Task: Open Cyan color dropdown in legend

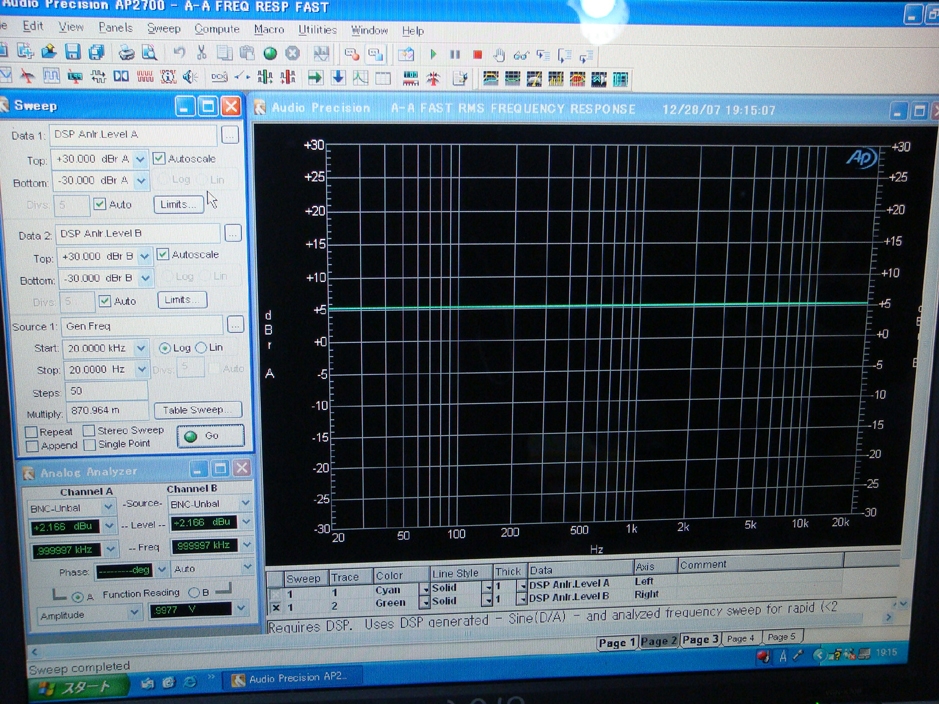Action: pos(425,589)
